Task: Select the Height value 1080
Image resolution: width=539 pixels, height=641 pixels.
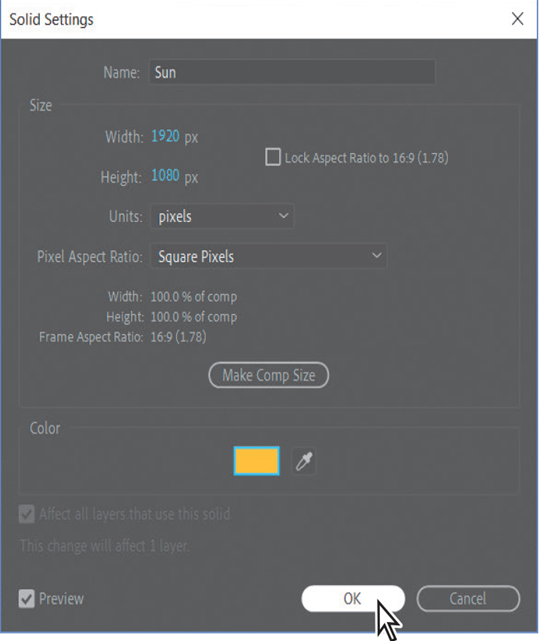Action: 165,175
